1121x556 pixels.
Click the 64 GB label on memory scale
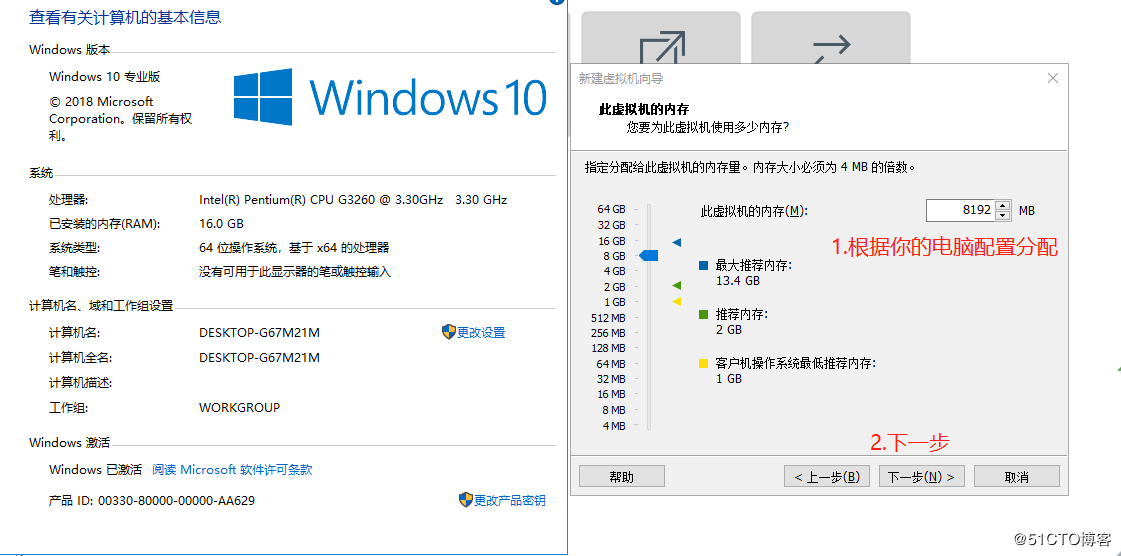point(611,209)
